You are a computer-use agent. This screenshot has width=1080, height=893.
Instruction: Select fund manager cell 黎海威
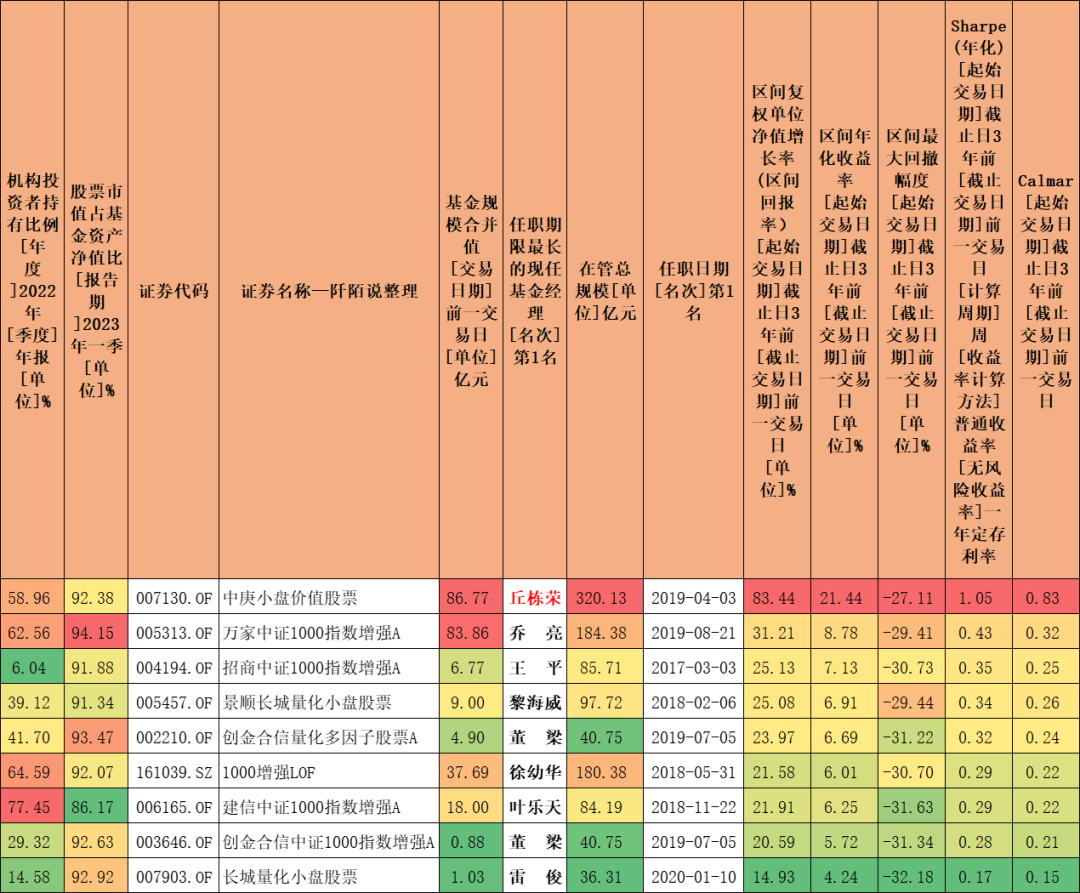(x=535, y=702)
